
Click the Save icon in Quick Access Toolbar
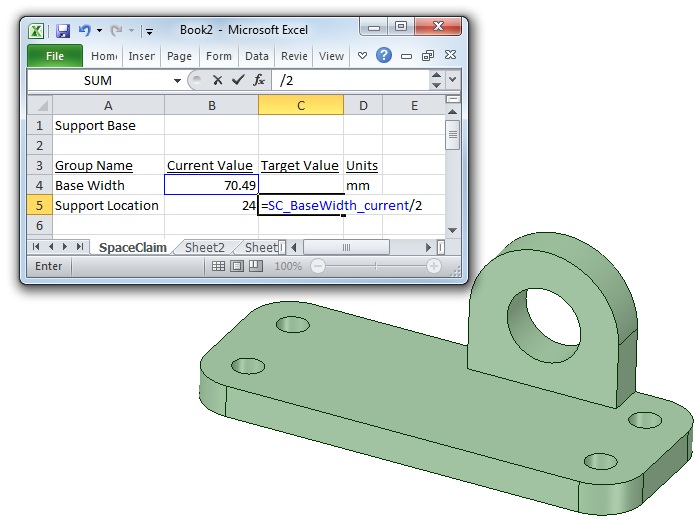pyautogui.click(x=63, y=30)
